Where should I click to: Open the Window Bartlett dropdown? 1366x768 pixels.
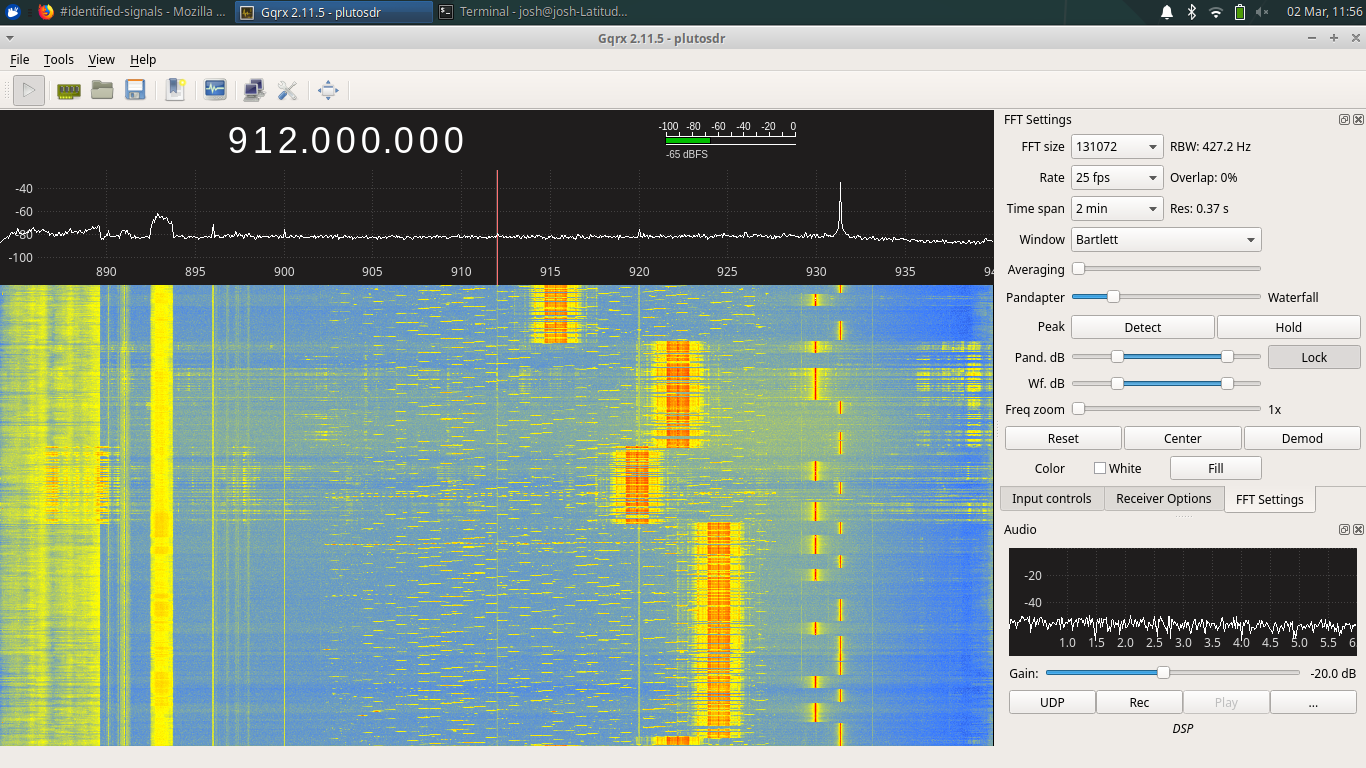point(1166,239)
